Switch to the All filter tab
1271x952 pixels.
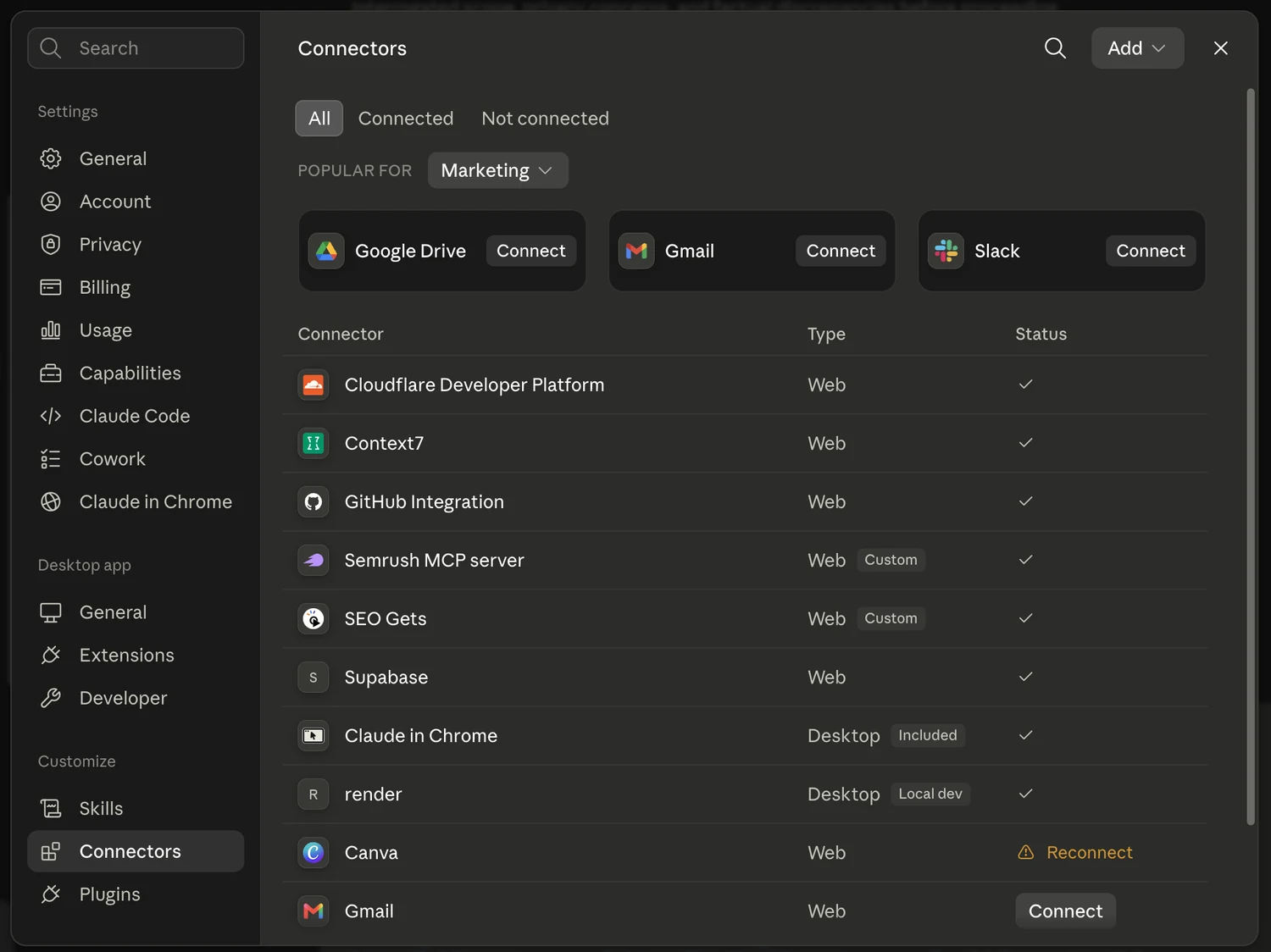pyautogui.click(x=319, y=119)
